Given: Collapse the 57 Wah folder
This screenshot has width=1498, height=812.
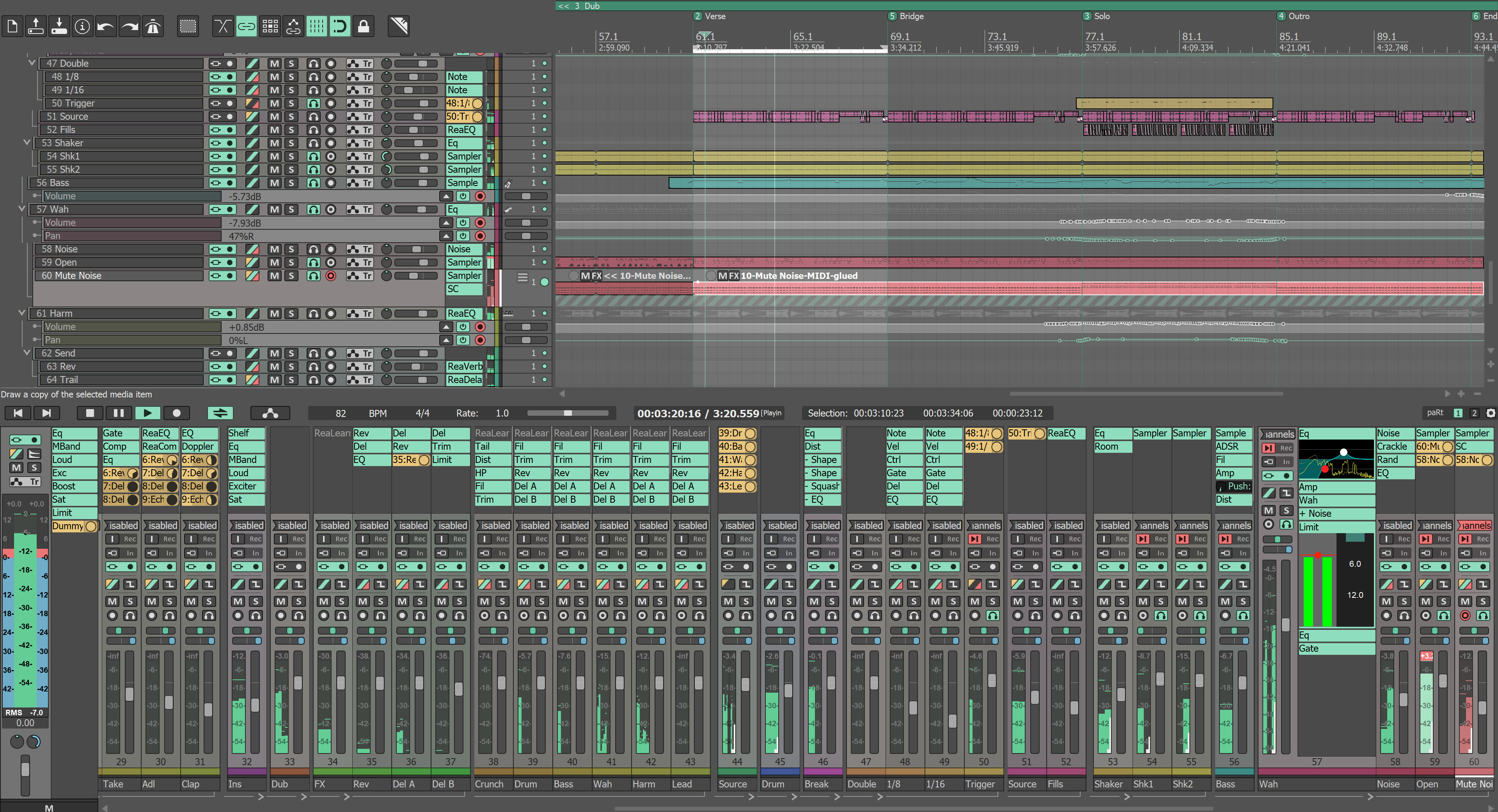Looking at the screenshot, I should pos(22,209).
